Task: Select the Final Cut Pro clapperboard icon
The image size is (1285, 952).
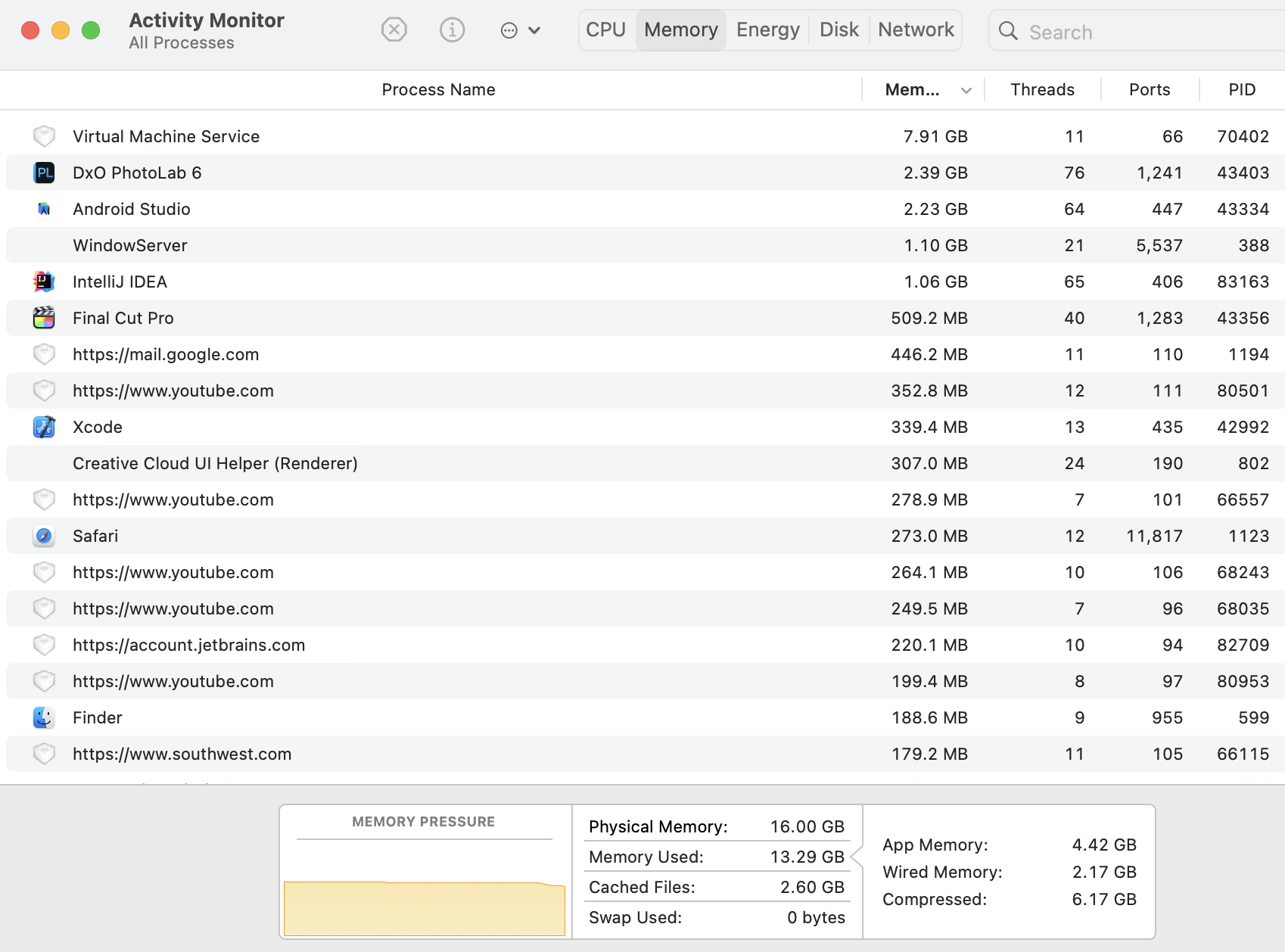Action: (45, 318)
